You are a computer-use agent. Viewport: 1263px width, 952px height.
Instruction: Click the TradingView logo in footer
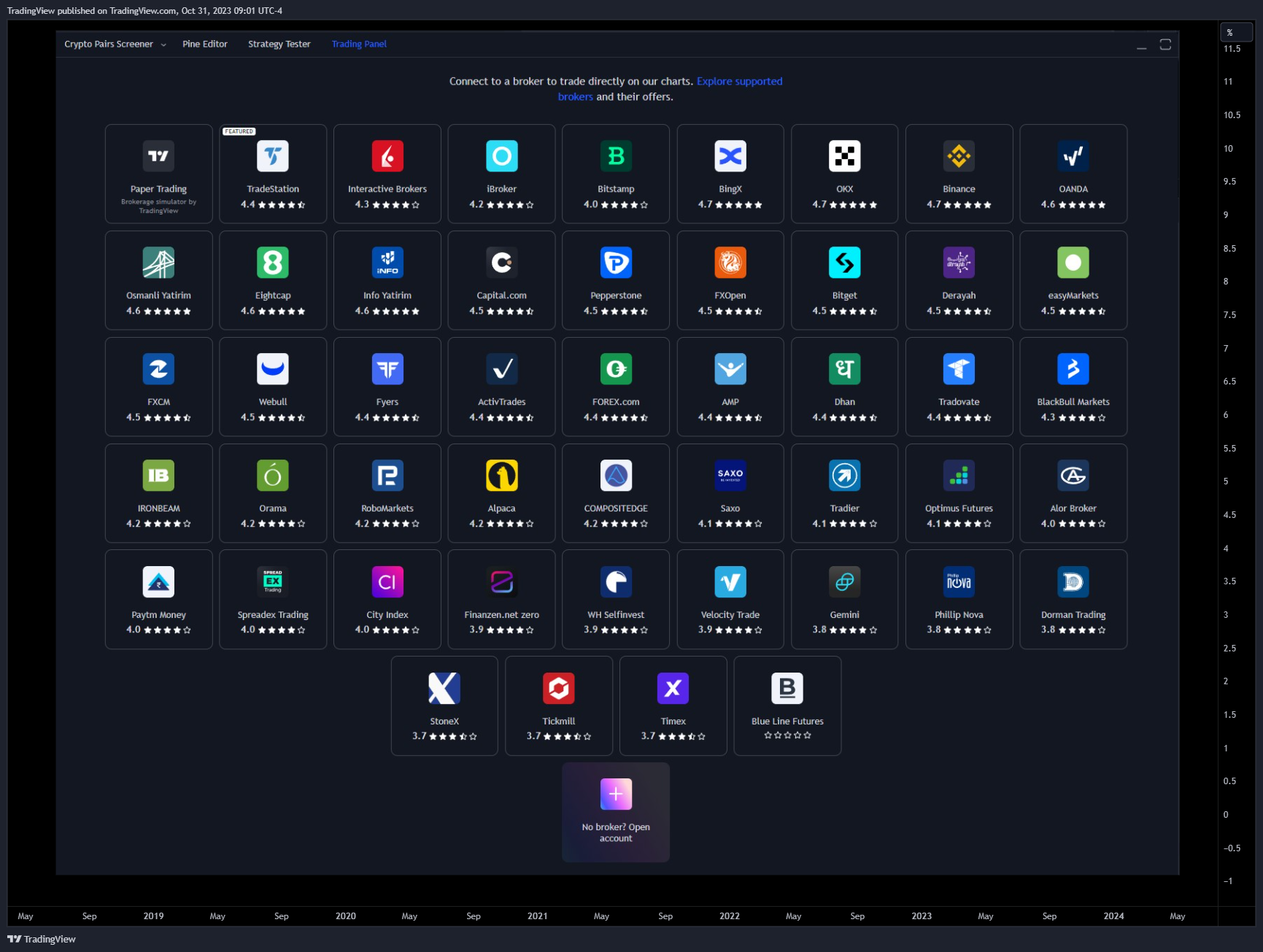[42, 939]
